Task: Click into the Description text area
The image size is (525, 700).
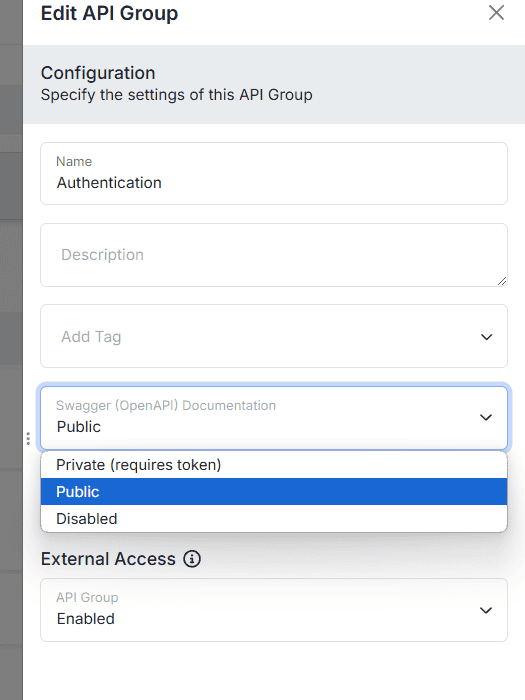Action: click(x=274, y=255)
